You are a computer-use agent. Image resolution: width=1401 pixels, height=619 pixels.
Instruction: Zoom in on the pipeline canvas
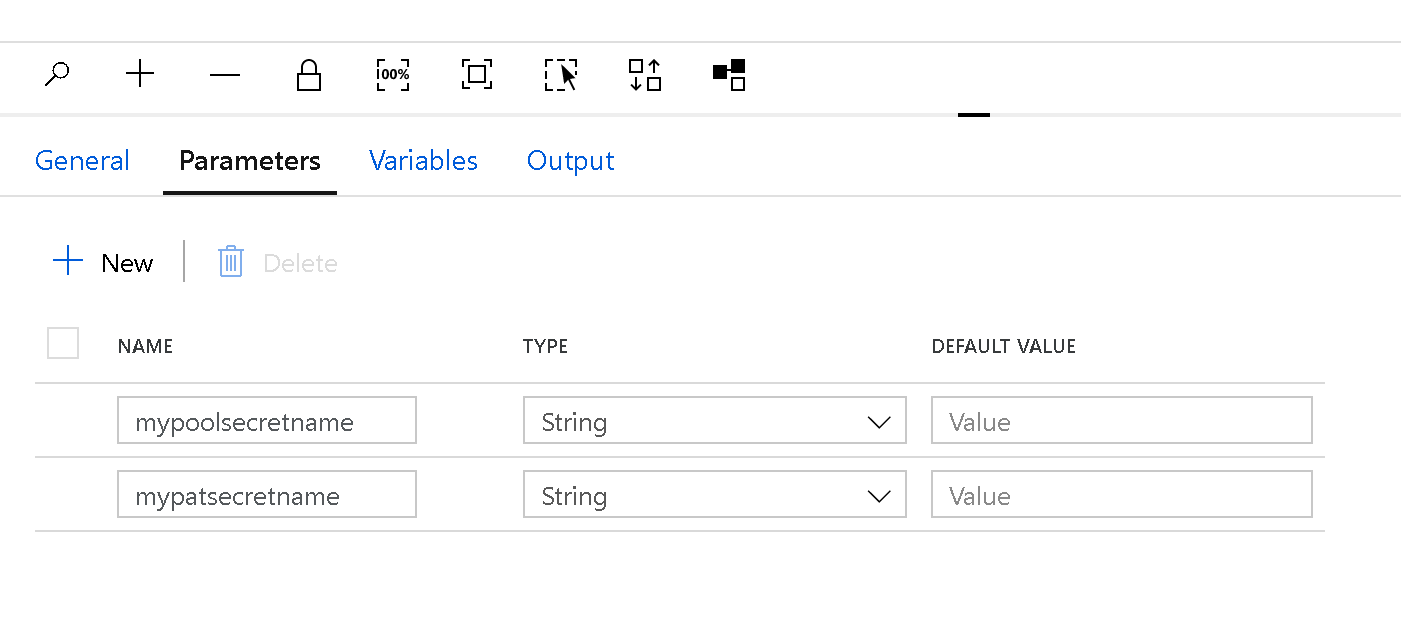pyautogui.click(x=140, y=74)
